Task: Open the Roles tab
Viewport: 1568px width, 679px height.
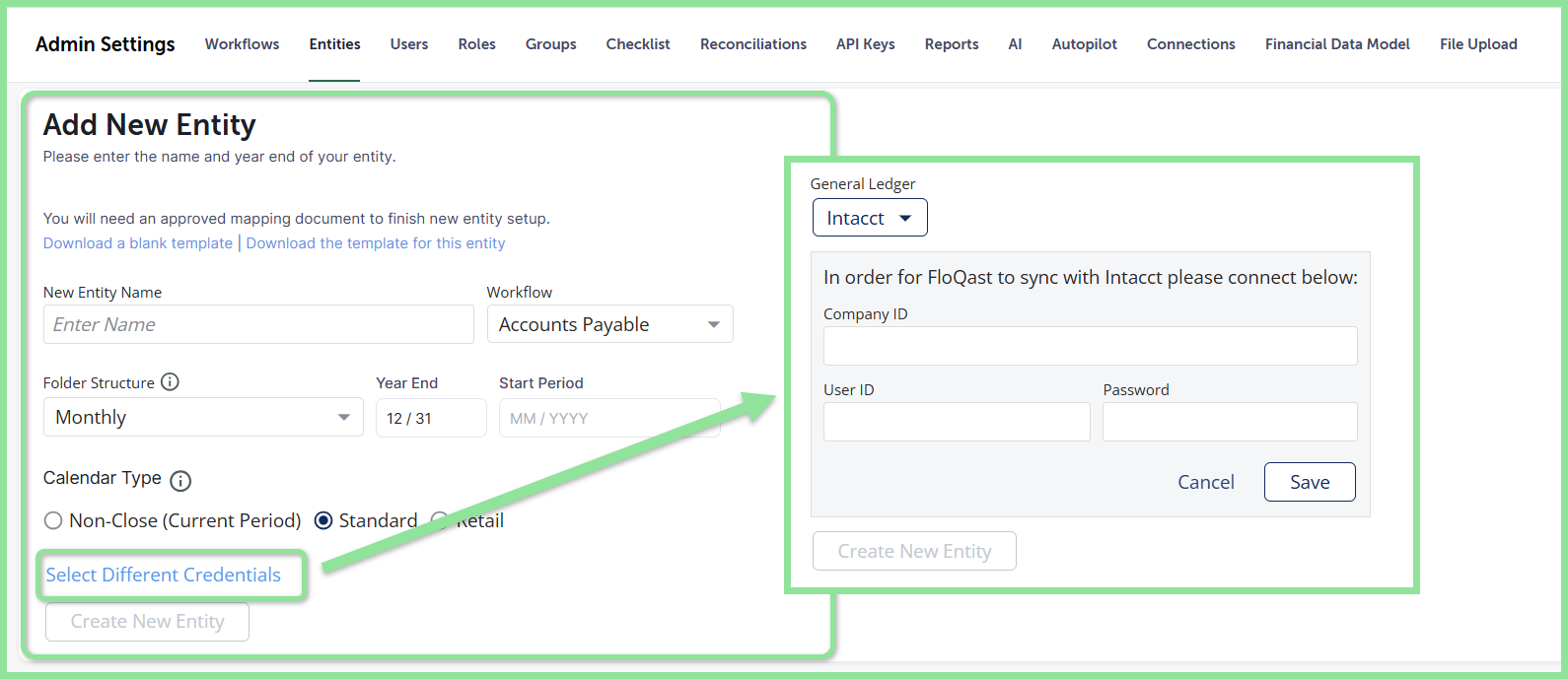Action: click(x=476, y=44)
